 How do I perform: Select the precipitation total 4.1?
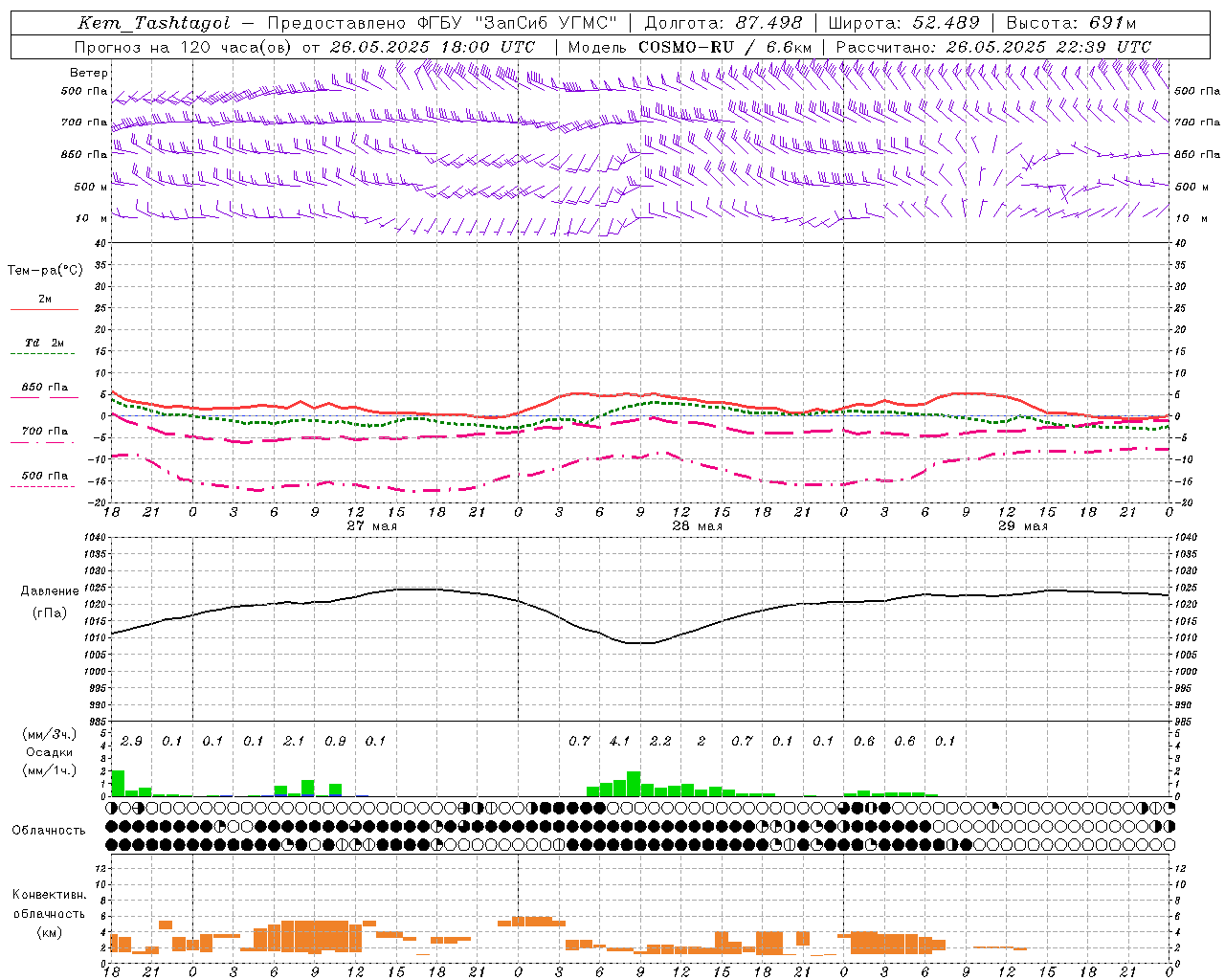[x=619, y=741]
